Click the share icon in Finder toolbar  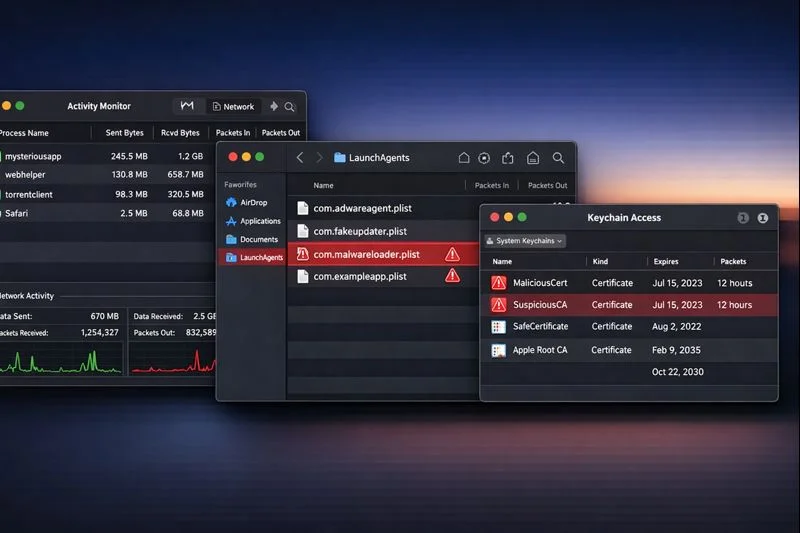pos(508,158)
